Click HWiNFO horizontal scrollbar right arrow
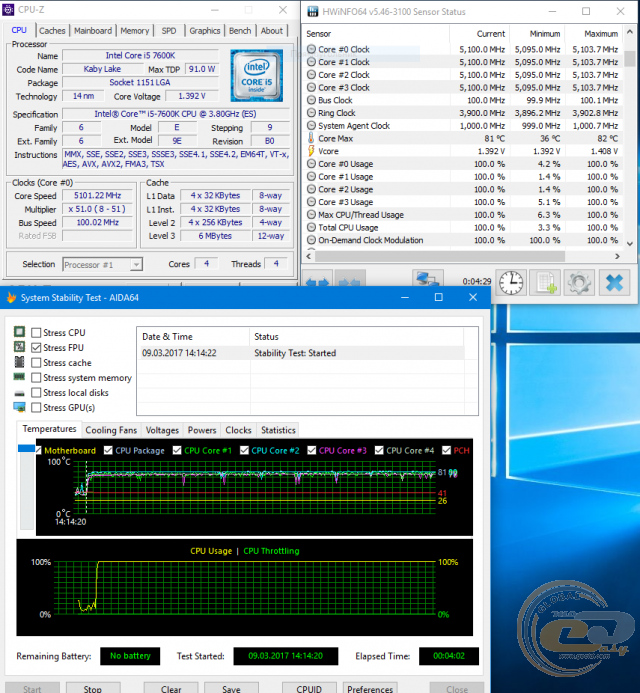This screenshot has width=640, height=693. click(617, 256)
